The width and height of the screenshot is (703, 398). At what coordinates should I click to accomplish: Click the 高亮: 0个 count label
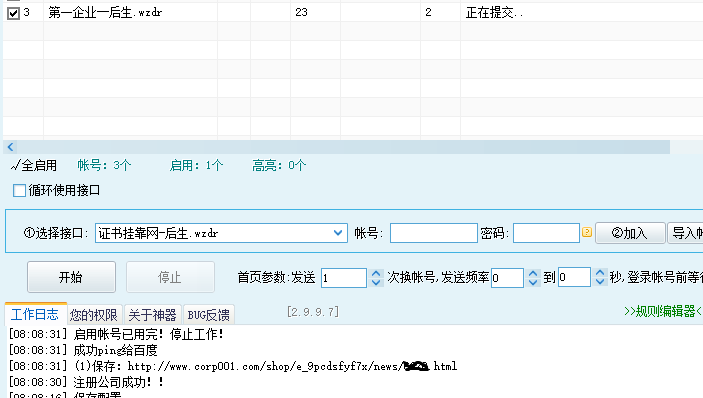[x=279, y=165]
